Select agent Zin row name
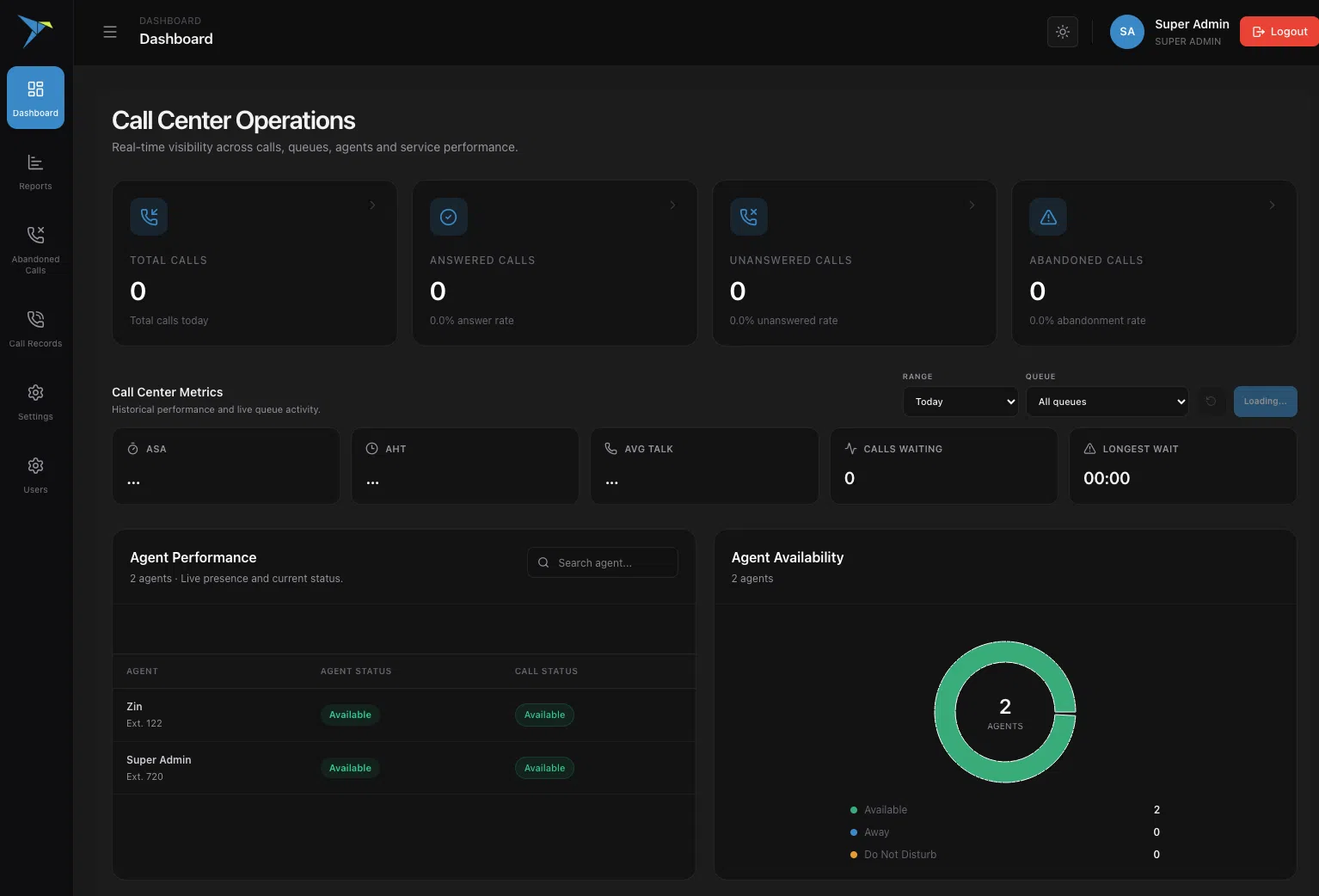 [134, 707]
